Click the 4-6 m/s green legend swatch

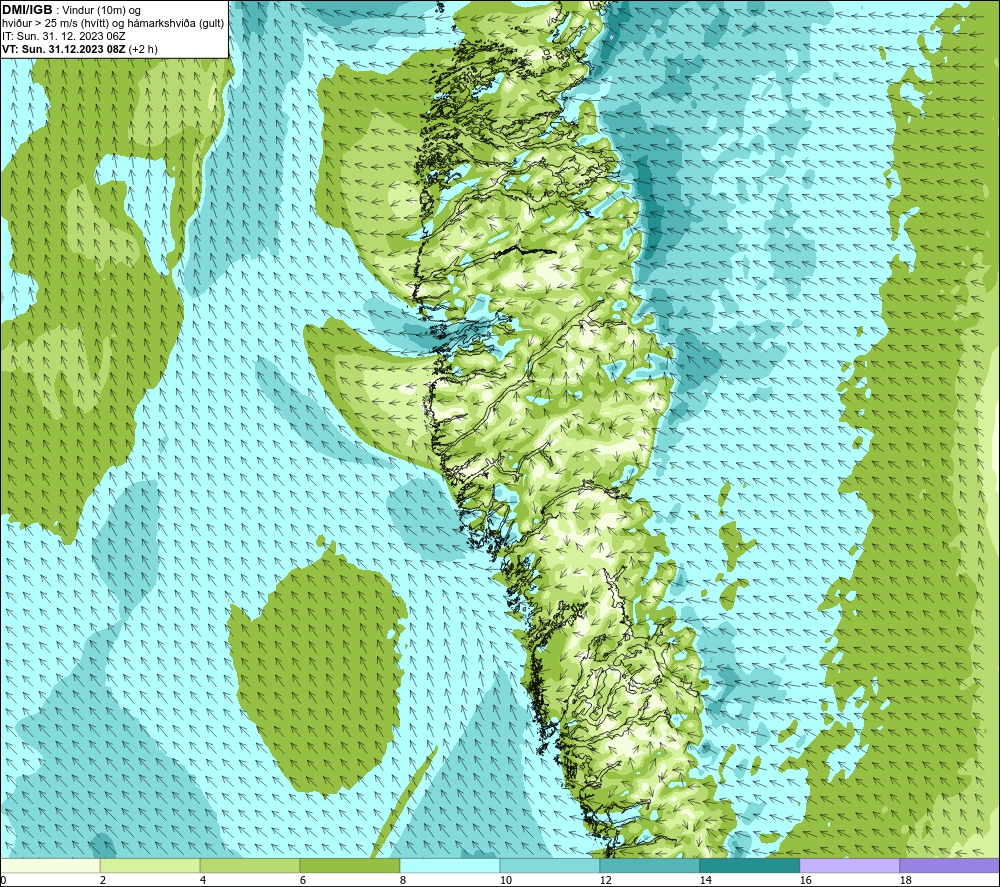pyautogui.click(x=250, y=865)
